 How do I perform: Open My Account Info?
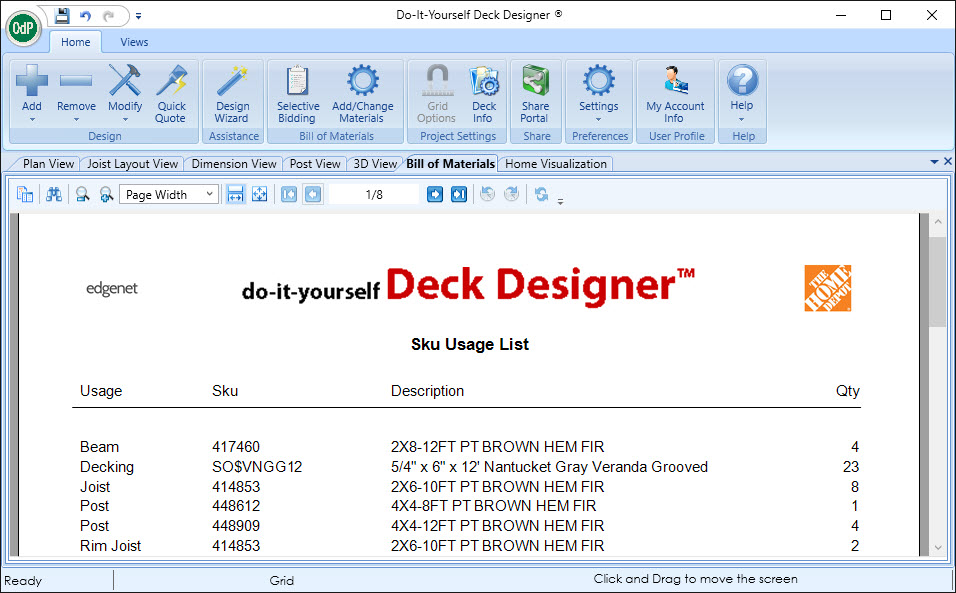(675, 94)
